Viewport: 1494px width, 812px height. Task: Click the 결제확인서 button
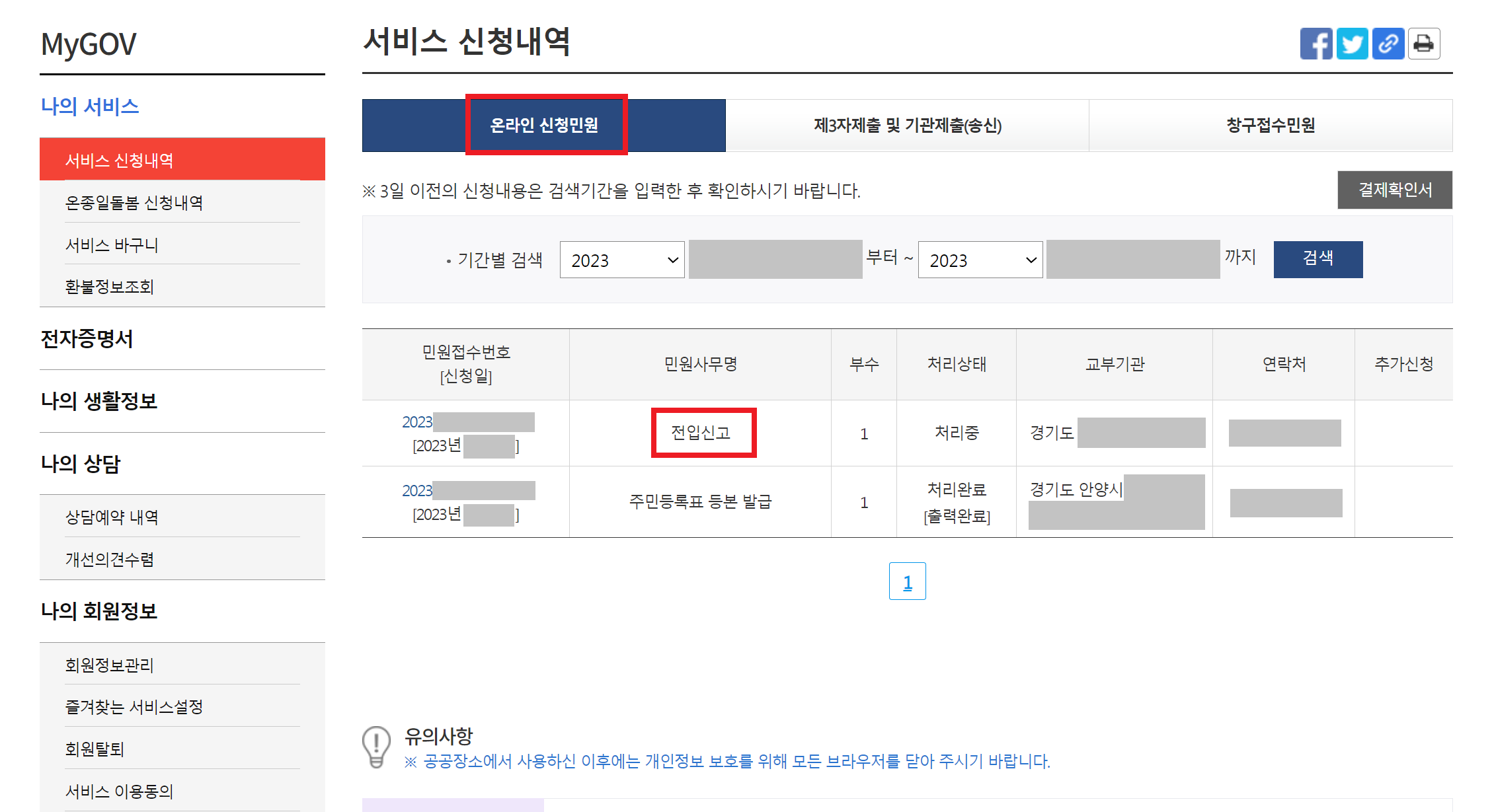pos(1394,190)
